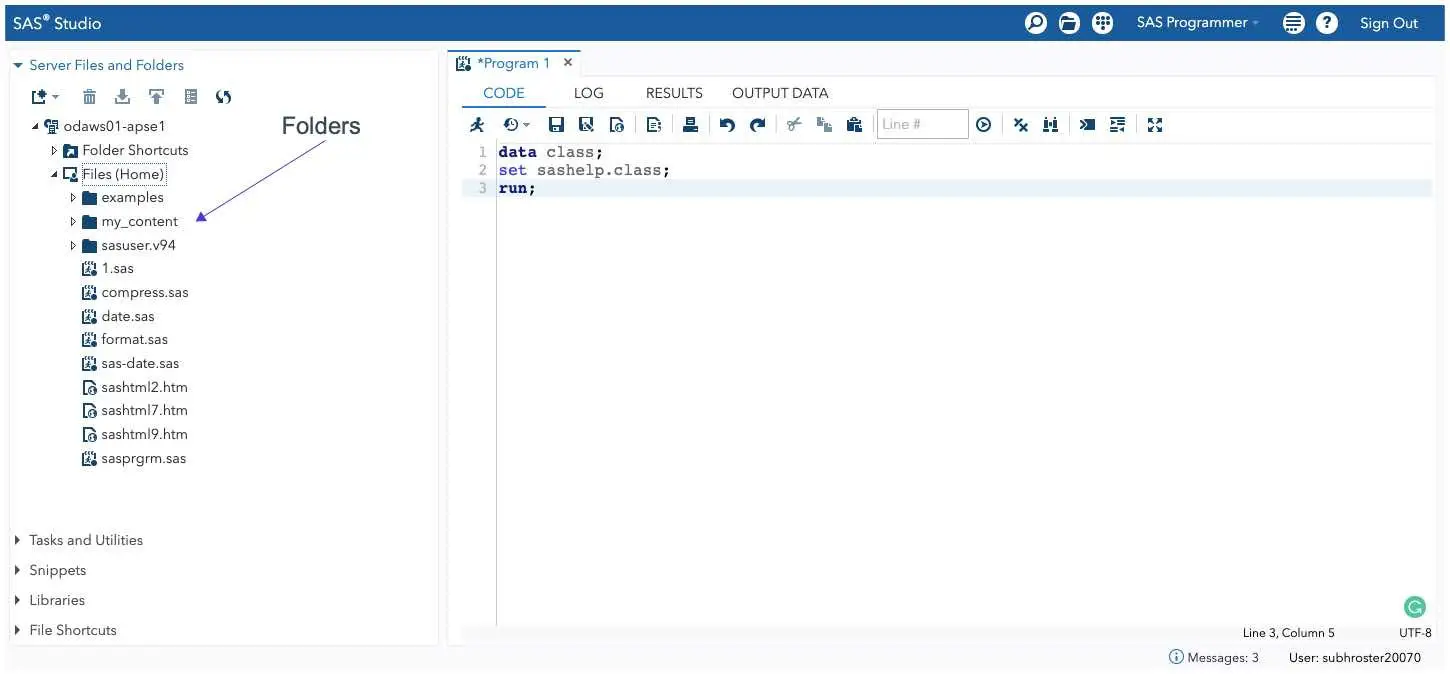Expand the sasuser.v94 folder

click(x=73, y=245)
